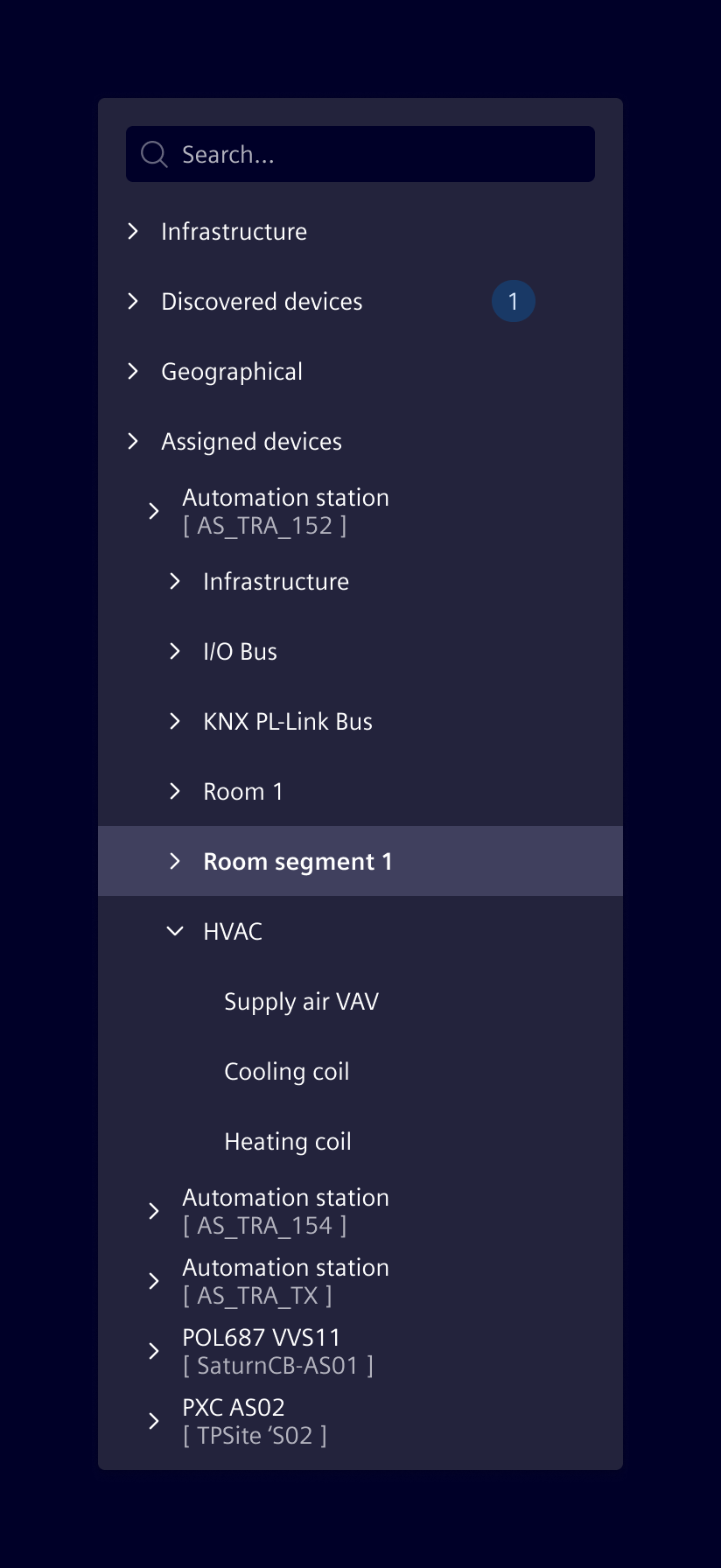Expand the KNX PL-Link Bus chevron
The width and height of the screenshot is (721, 1568).
click(175, 721)
